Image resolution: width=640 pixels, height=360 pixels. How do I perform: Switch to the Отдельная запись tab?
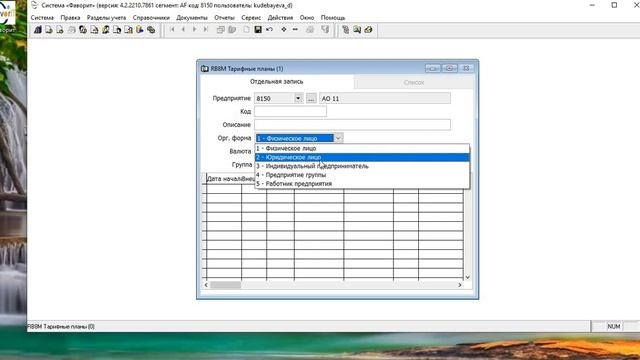click(277, 82)
